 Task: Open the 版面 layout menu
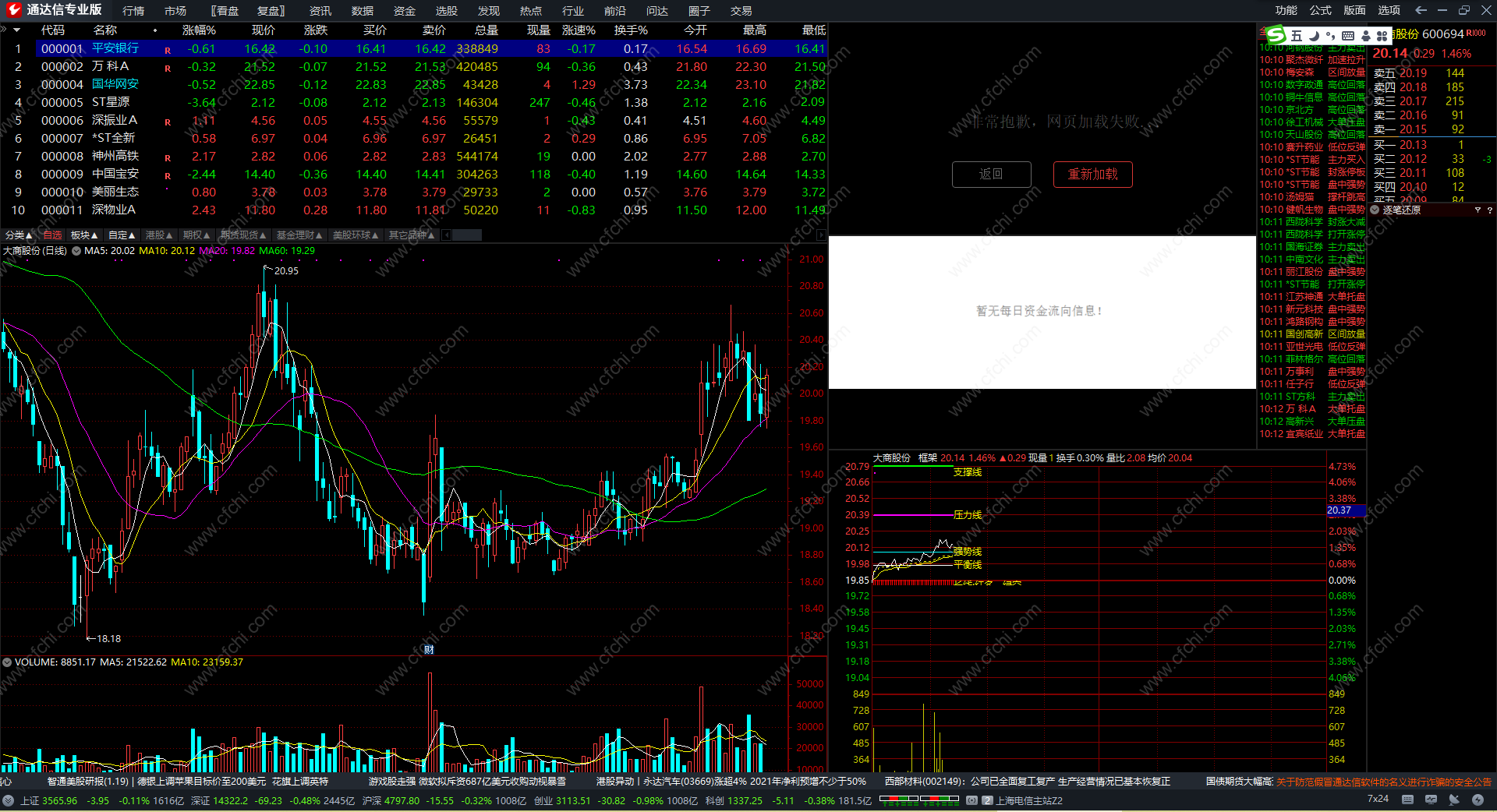click(1355, 10)
